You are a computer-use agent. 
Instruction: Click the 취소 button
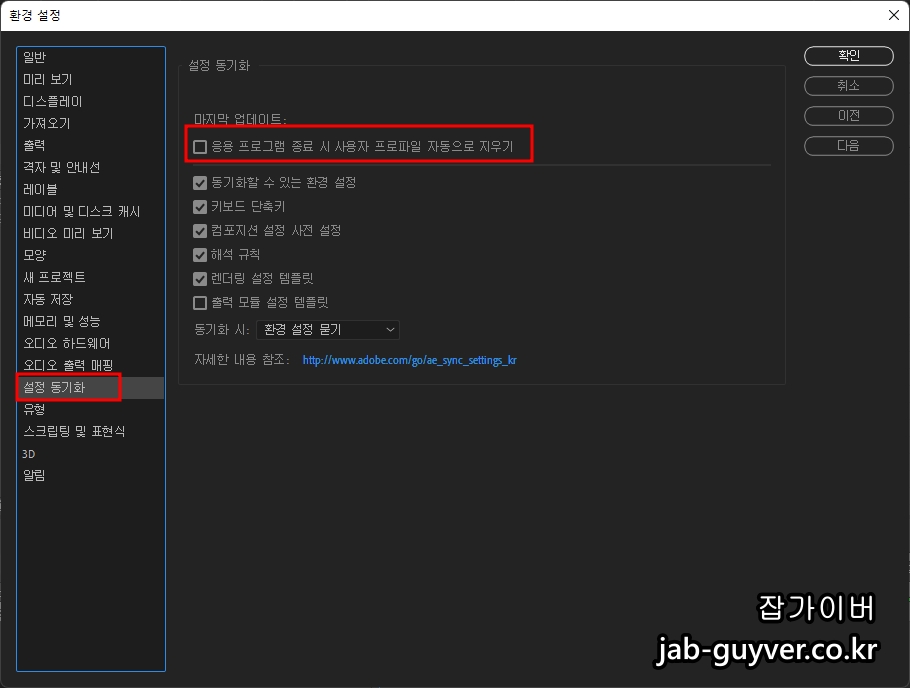point(848,86)
